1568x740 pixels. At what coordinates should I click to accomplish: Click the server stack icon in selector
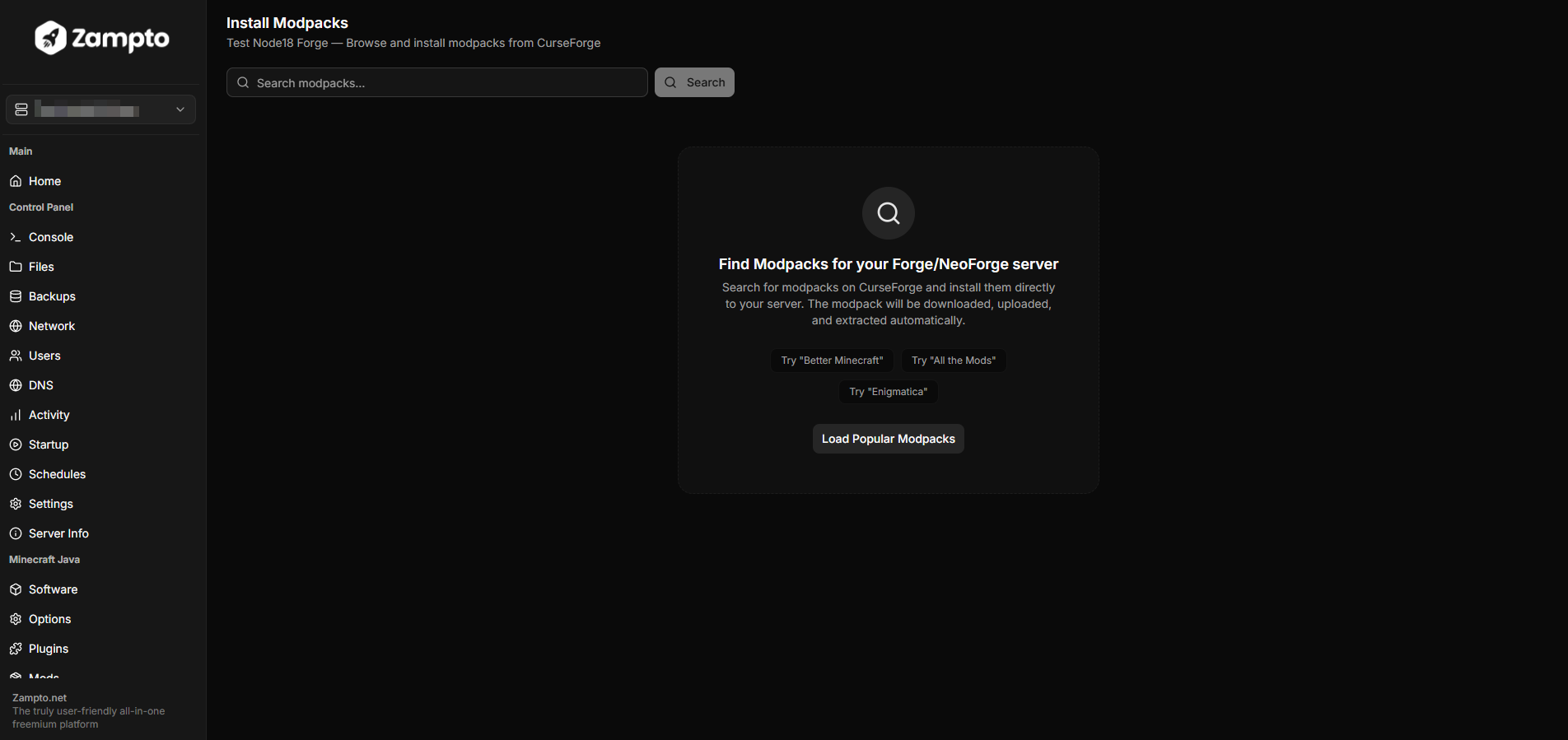pos(21,109)
